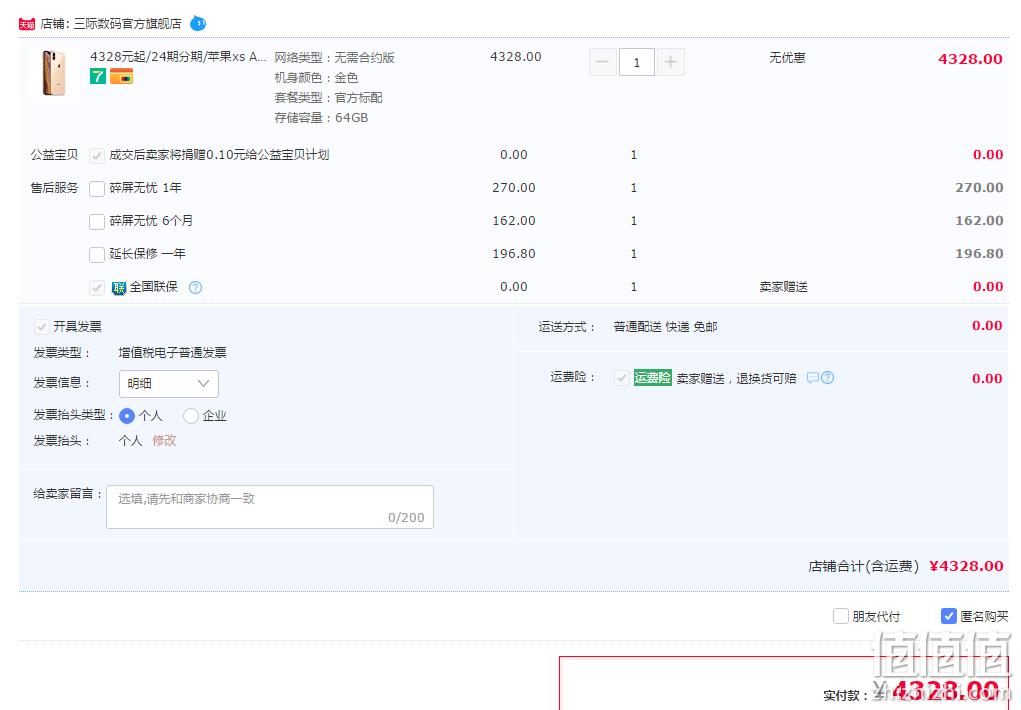The height and width of the screenshot is (710, 1021).
Task: Click the 机身颜色：金色 spec text
Action: click(x=316, y=78)
